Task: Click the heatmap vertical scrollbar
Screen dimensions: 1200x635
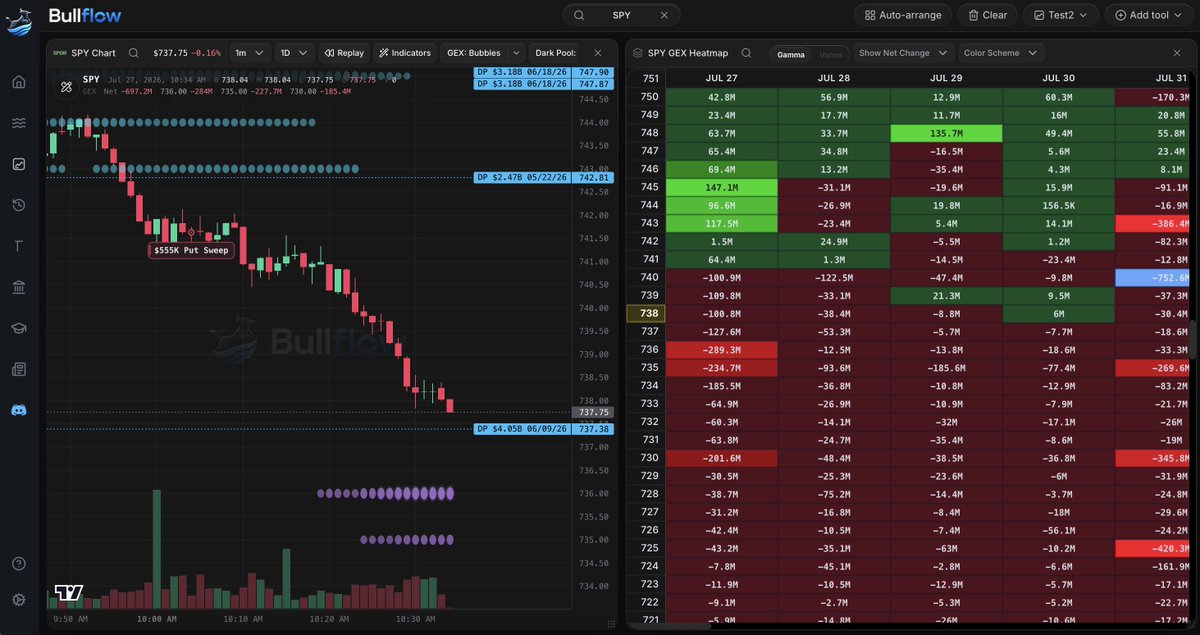Action: (x=1191, y=340)
